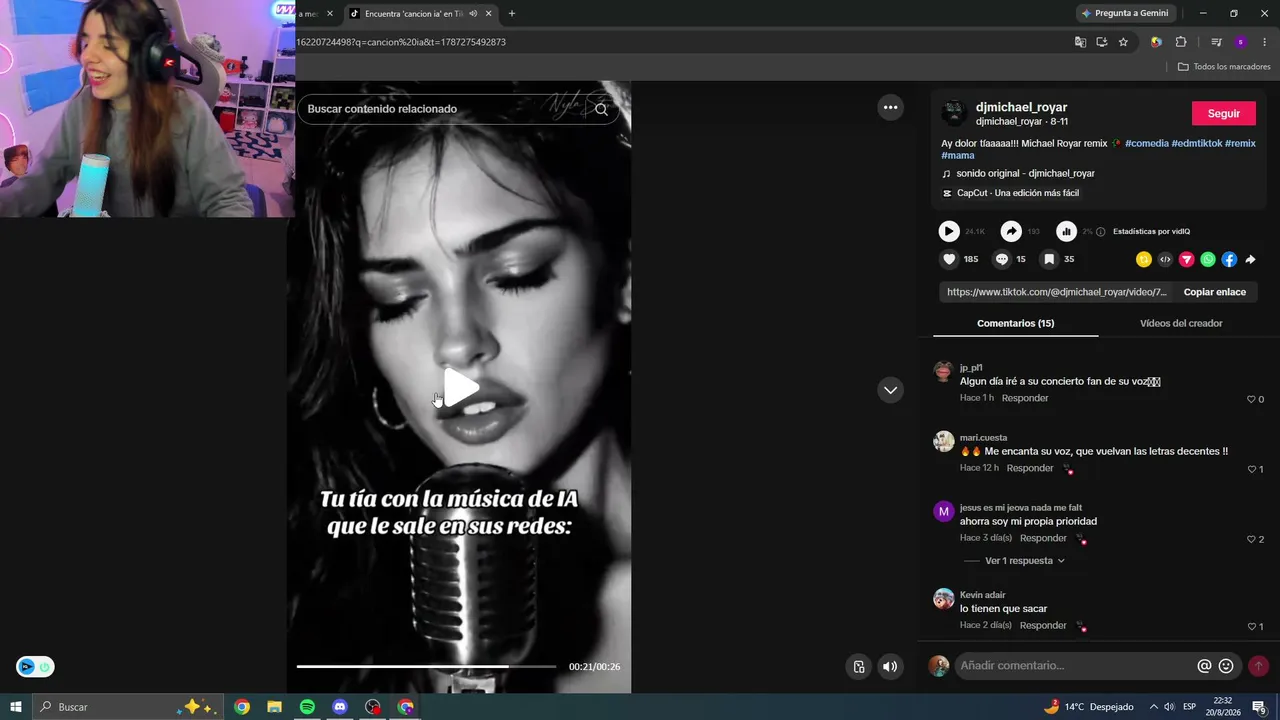
Task: Open vidIQ engagement info icon
Action: (x=1101, y=232)
